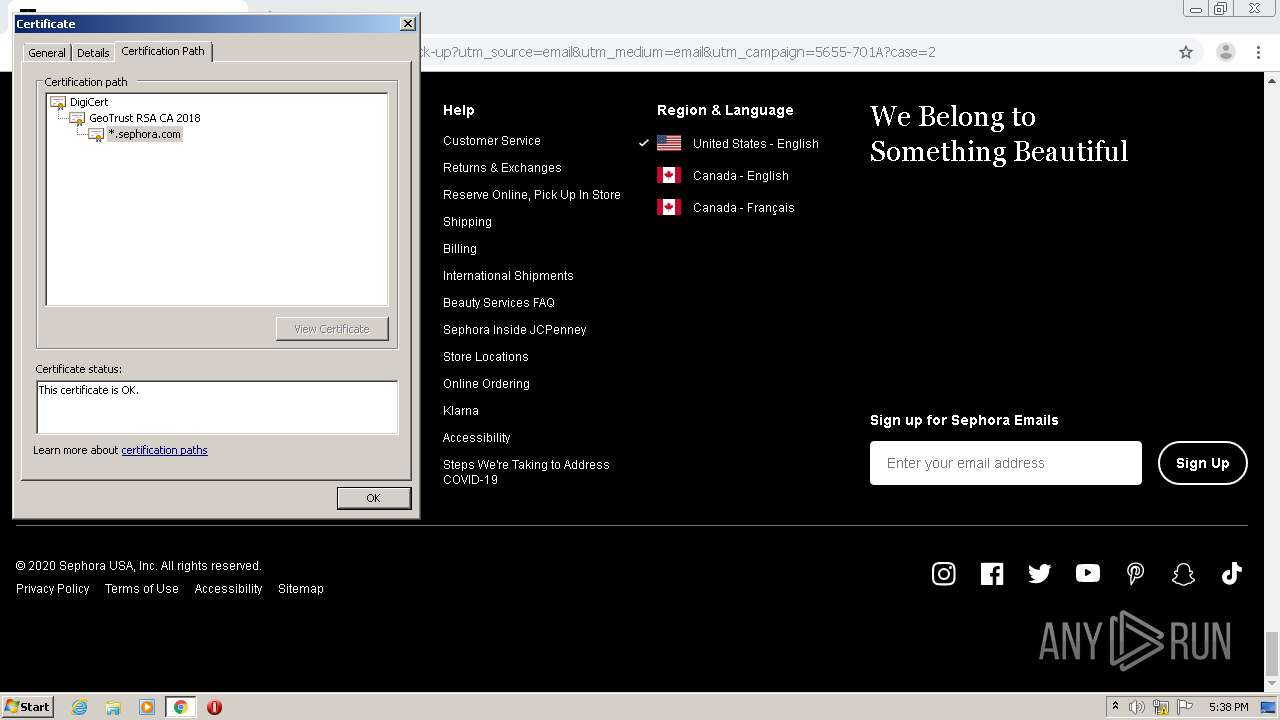Viewport: 1280px width, 720px height.
Task: Open International Shipments link
Action: (x=508, y=276)
